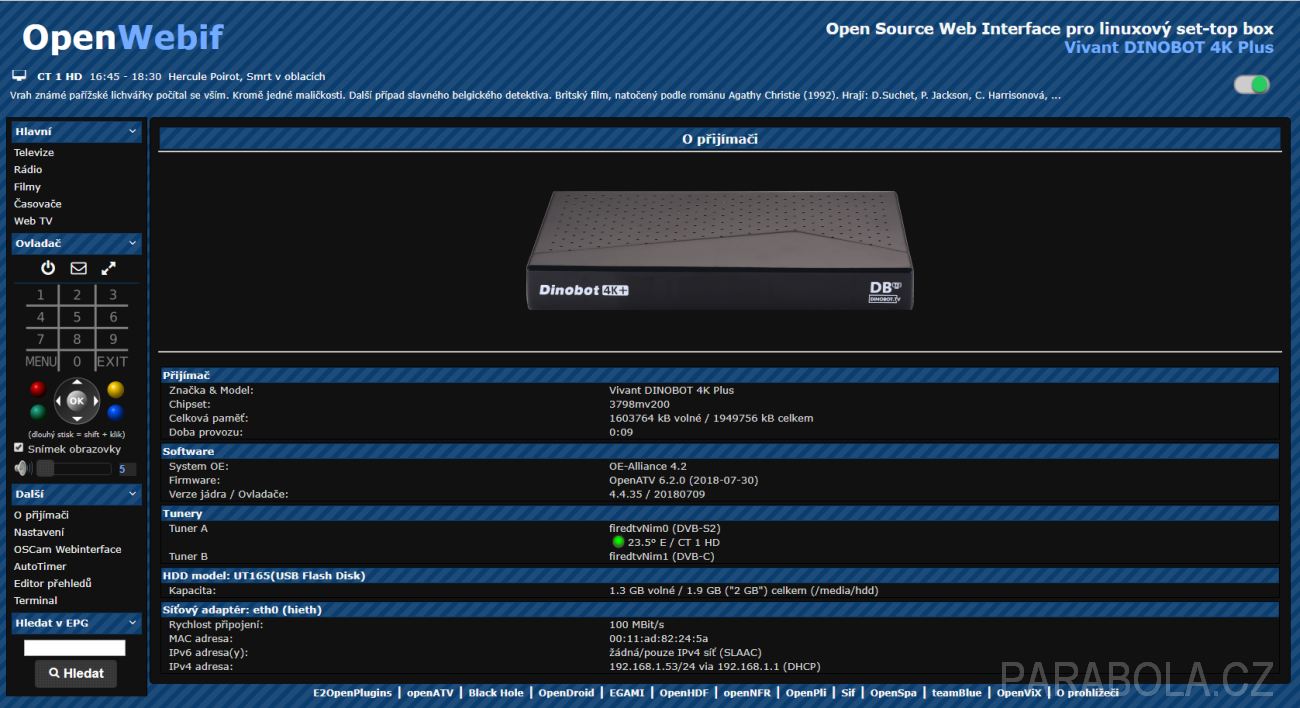Click the left arrow on remote pad

[60, 401]
